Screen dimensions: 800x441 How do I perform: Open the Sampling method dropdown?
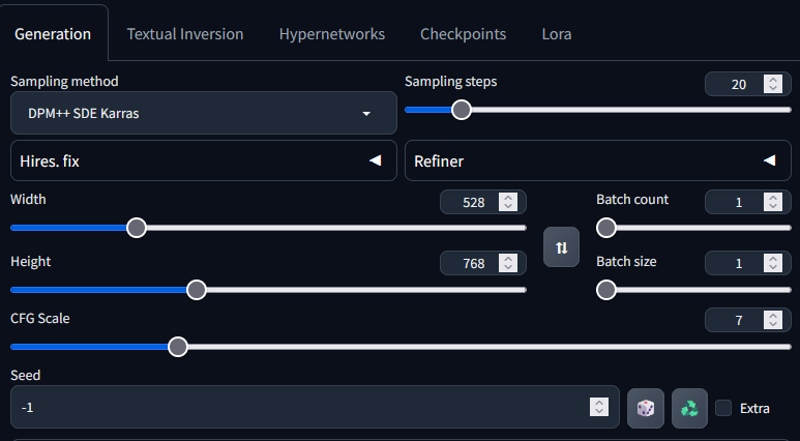204,113
